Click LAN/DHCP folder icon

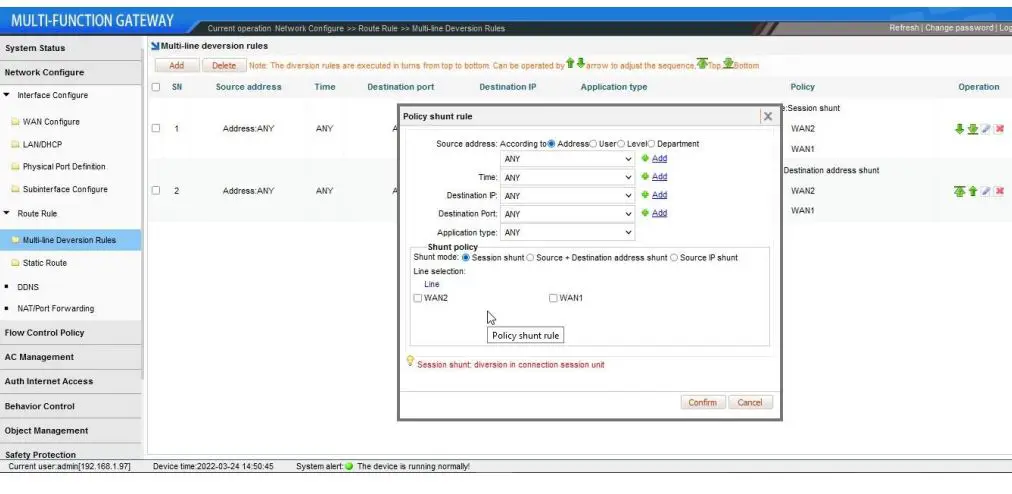coord(15,145)
